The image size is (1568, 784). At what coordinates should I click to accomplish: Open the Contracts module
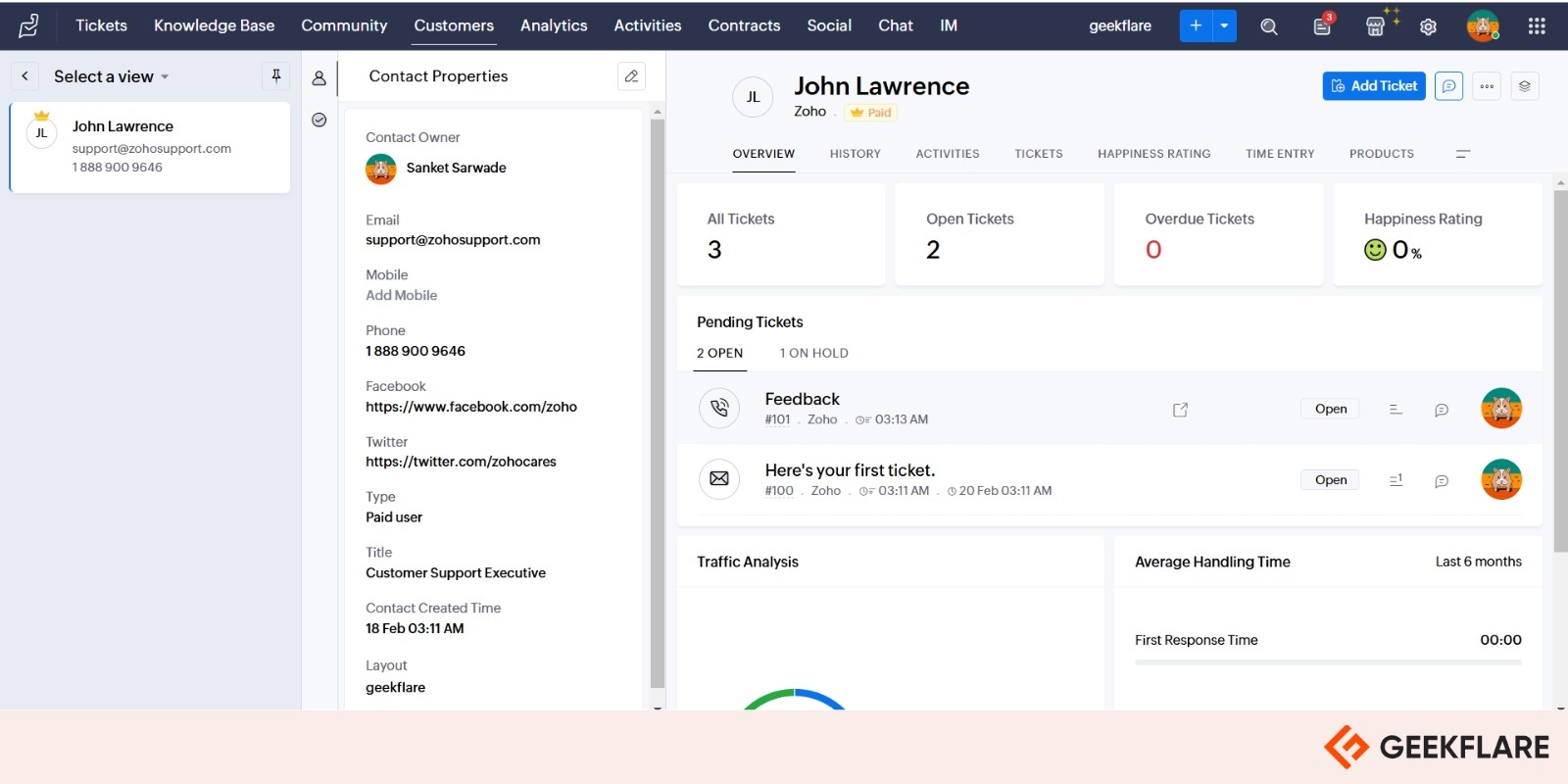tap(745, 25)
